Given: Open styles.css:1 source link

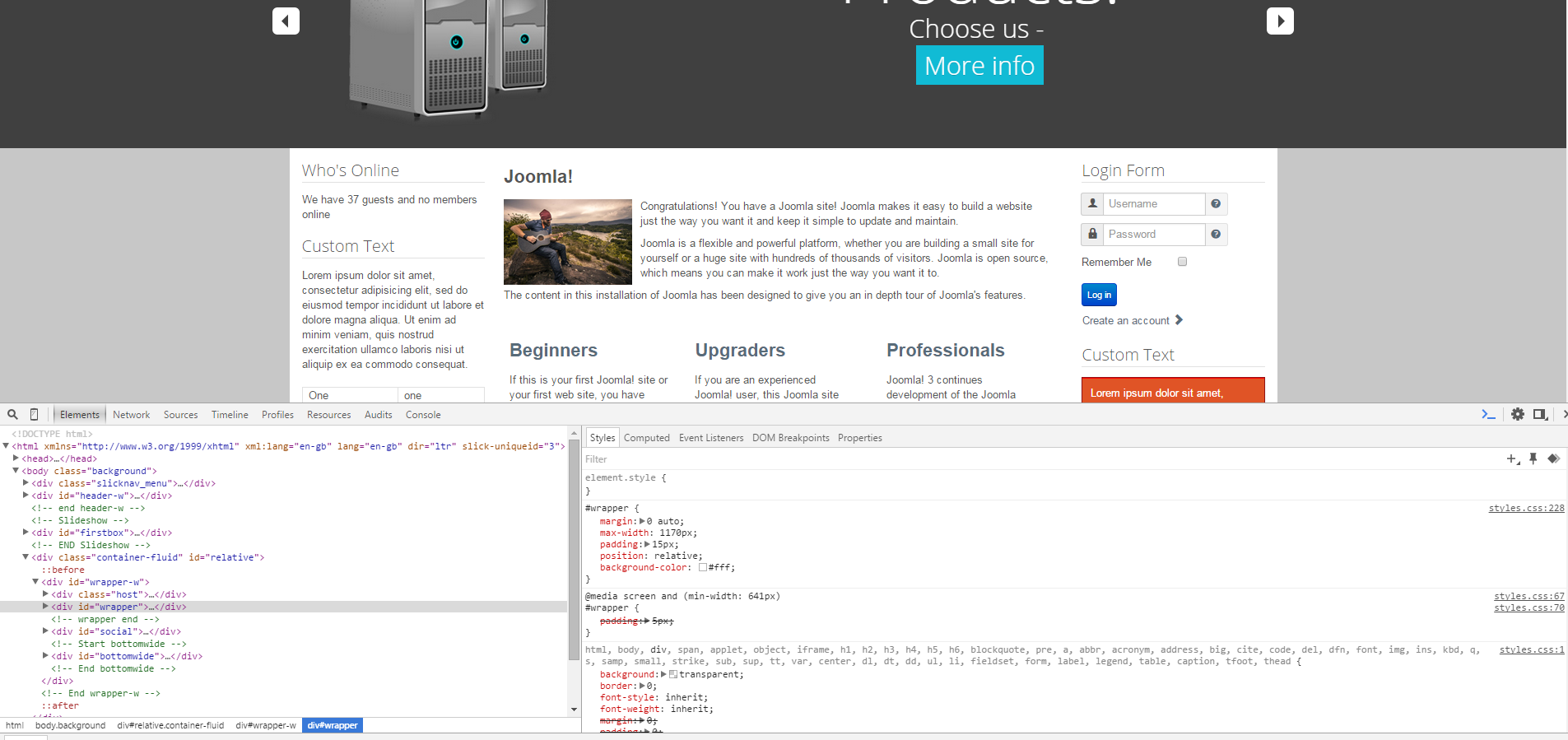Looking at the screenshot, I should 1532,649.
